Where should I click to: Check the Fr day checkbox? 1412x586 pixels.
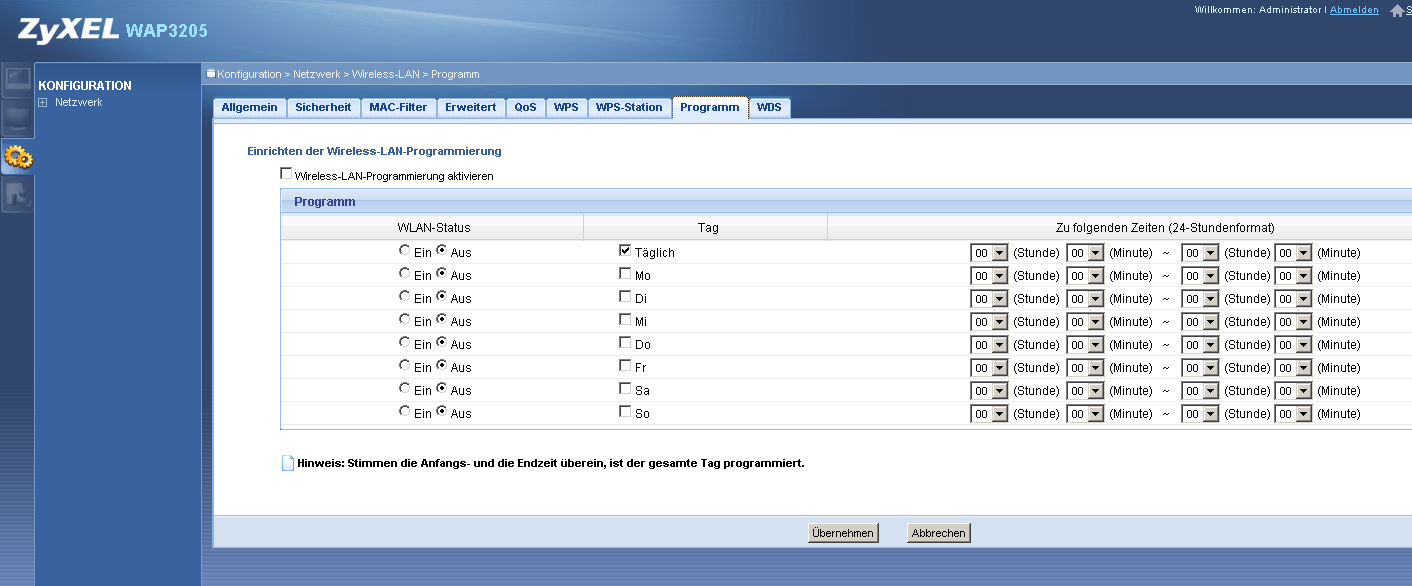click(x=625, y=366)
